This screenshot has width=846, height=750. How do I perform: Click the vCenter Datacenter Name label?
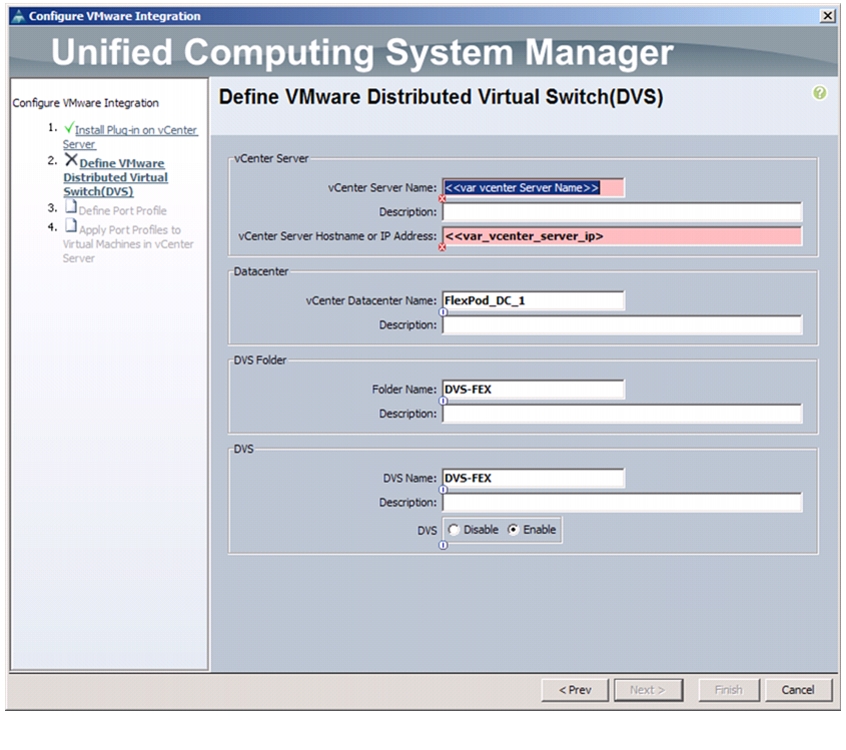click(x=371, y=301)
